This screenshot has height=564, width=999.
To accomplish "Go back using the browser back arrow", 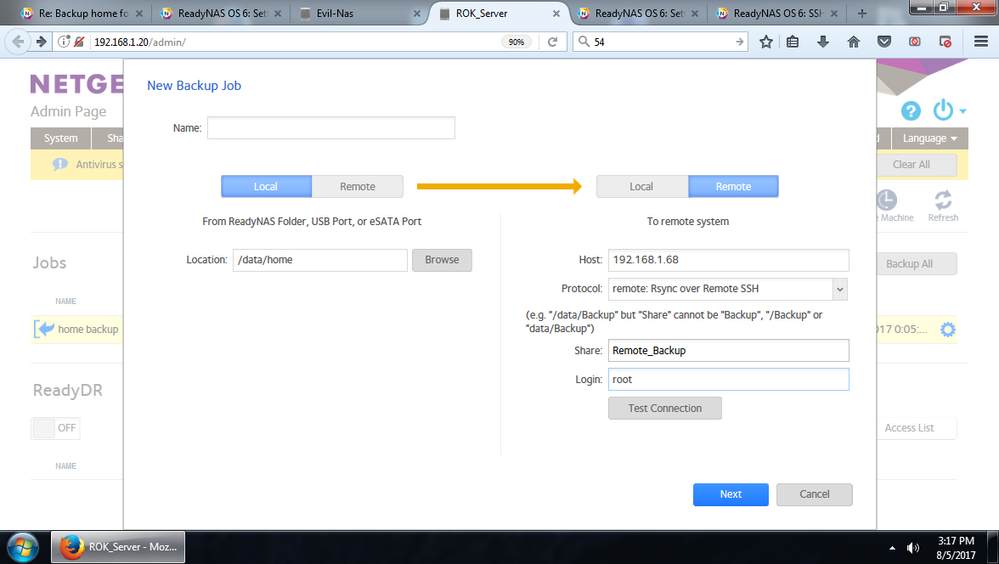I will (18, 42).
